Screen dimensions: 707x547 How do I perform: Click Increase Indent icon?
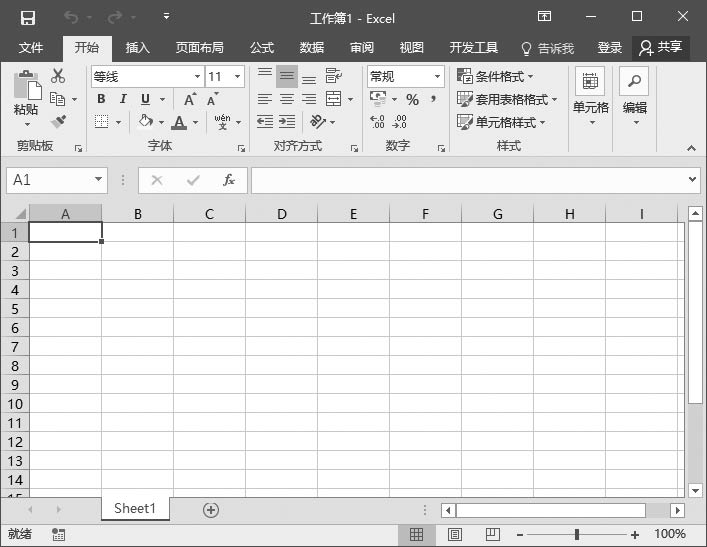click(x=287, y=121)
